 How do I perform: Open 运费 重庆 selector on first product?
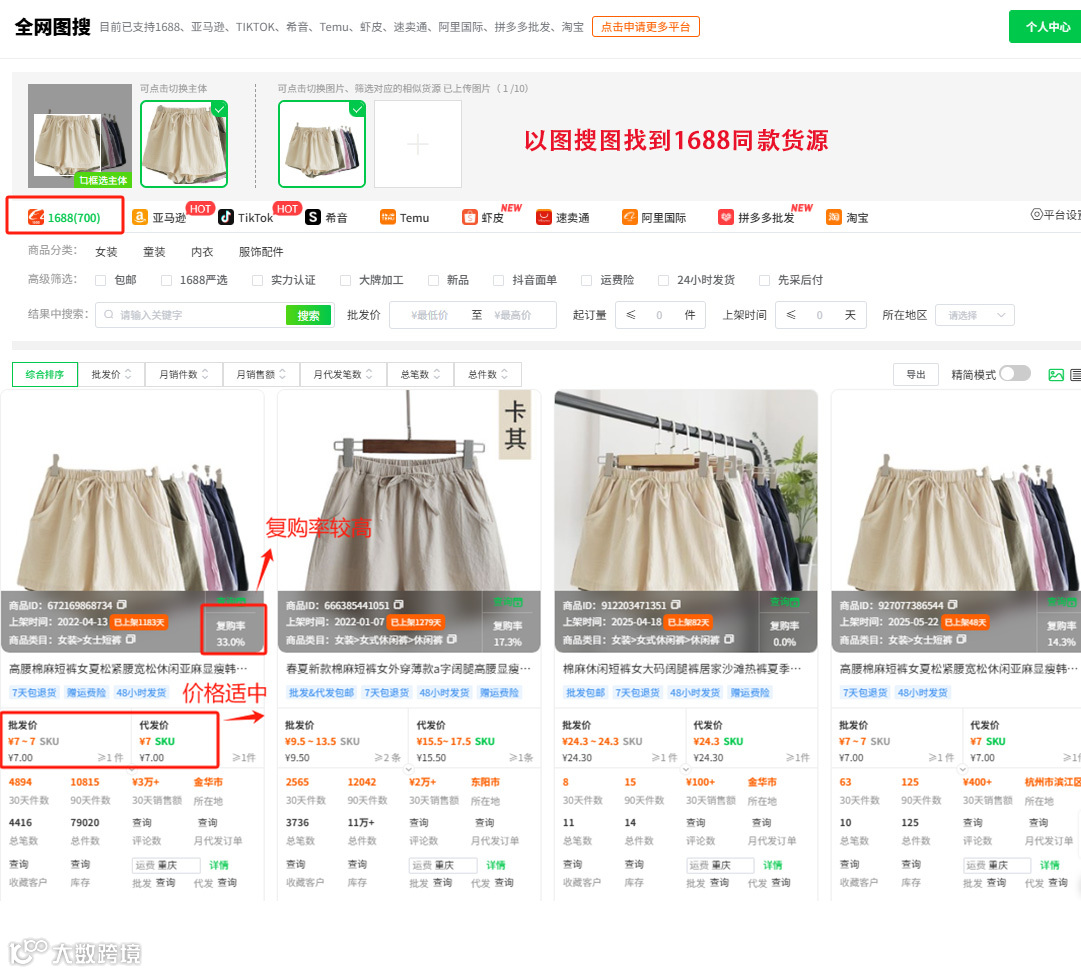coord(166,865)
